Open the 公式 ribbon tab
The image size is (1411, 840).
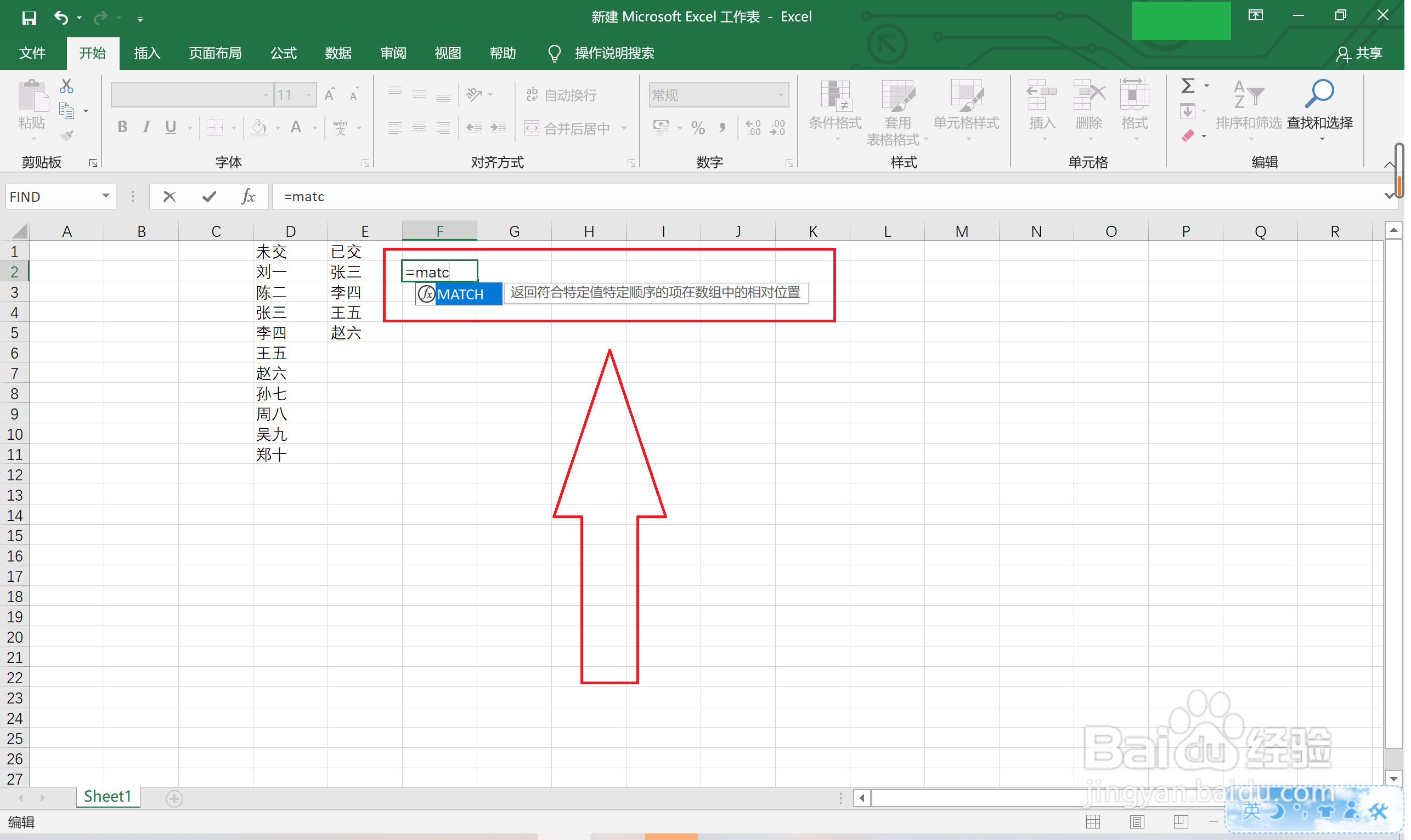283,53
